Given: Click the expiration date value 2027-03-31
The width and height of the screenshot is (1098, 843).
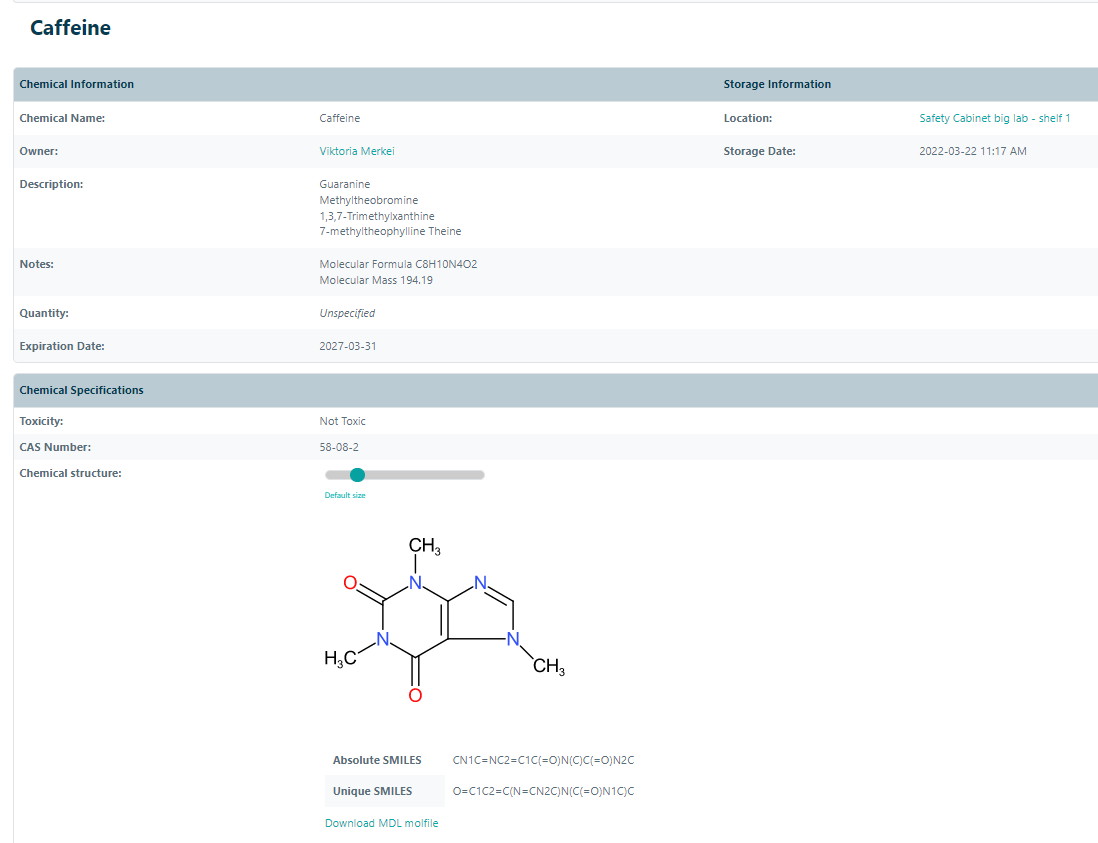Looking at the screenshot, I should pos(348,346).
